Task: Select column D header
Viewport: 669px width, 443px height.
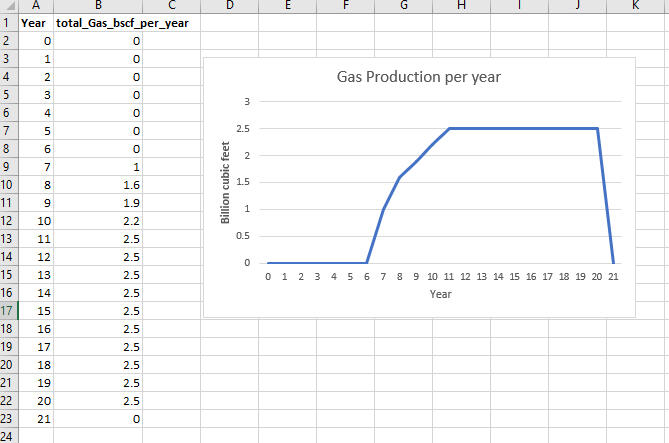Action: click(x=230, y=6)
